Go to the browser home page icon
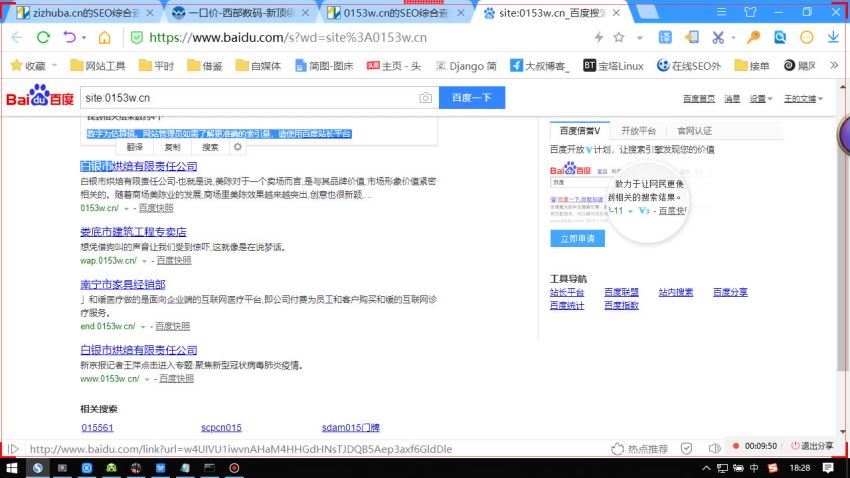This screenshot has height=478, width=850. click(x=104, y=37)
